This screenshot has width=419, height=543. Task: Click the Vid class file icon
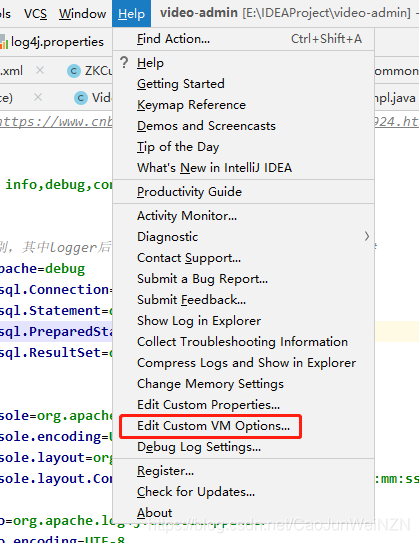[81, 98]
